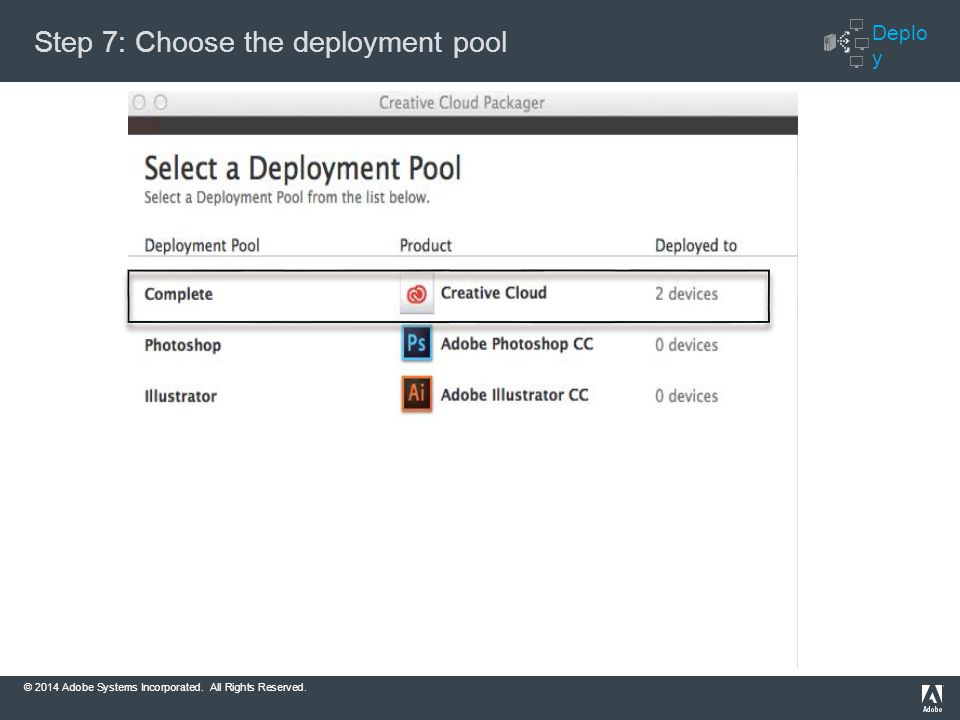This screenshot has height=720, width=960.
Task: Select the Illustrator deployment pool name
Action: [181, 396]
